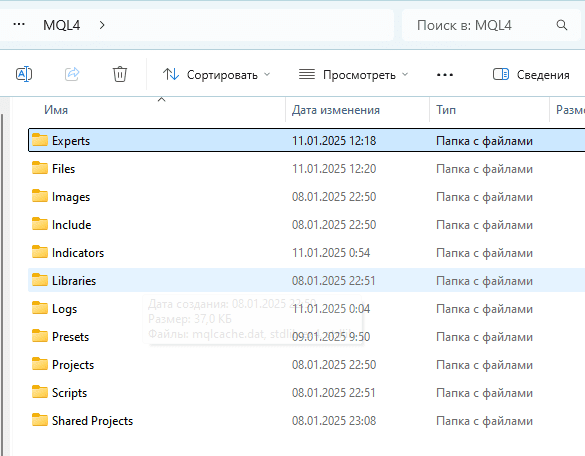585x456 pixels.
Task: Click the type cell in Scripts row
Action: click(484, 393)
